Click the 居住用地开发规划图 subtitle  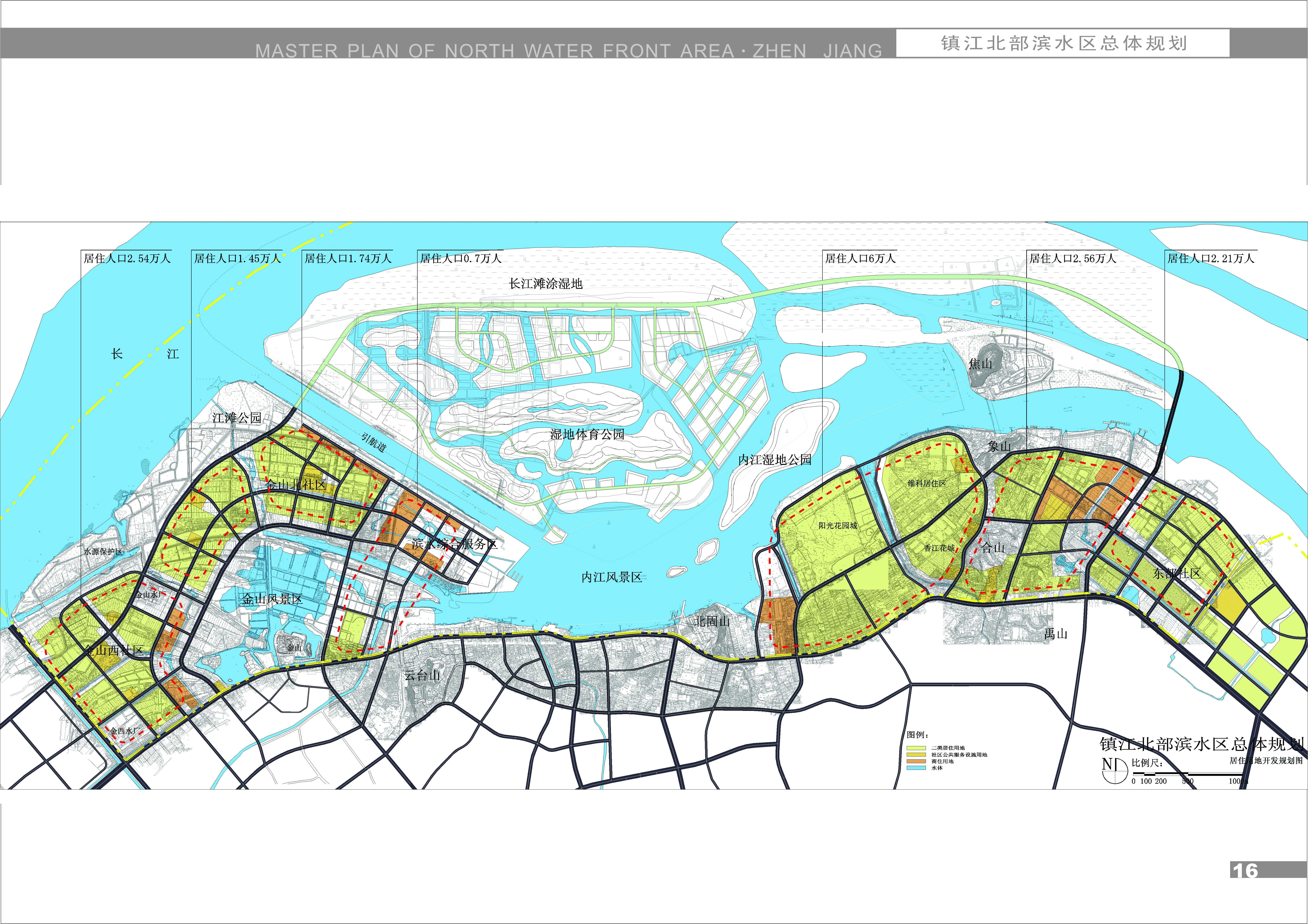tap(1266, 761)
